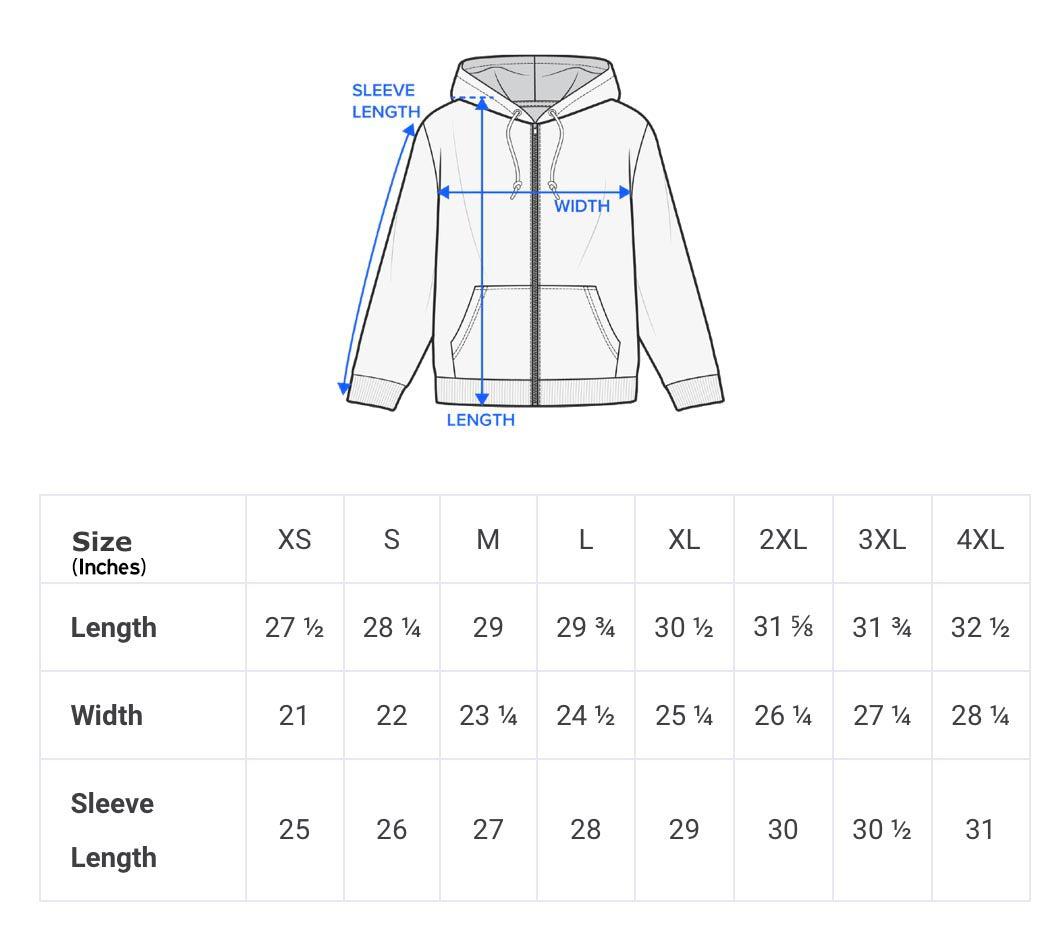Click the M size column header

(488, 540)
